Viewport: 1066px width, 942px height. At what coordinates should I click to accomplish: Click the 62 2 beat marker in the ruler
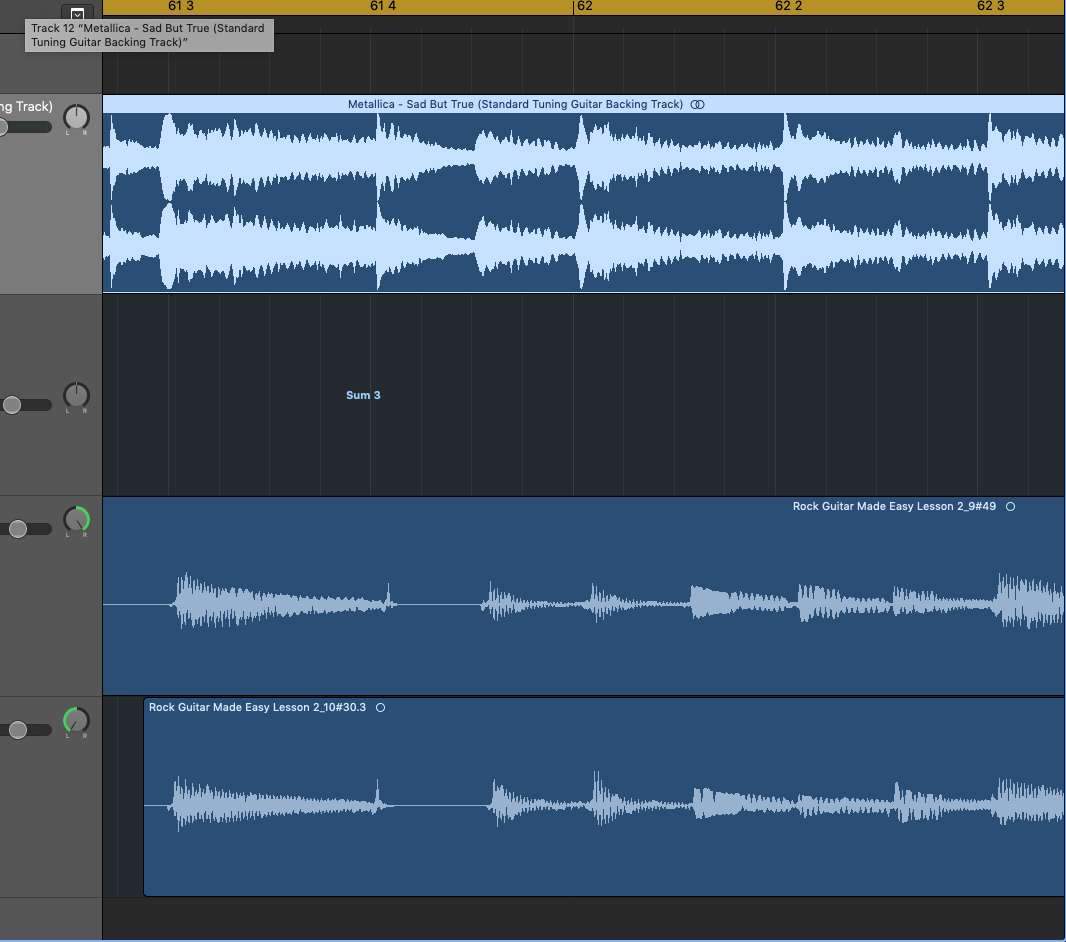pyautogui.click(x=788, y=6)
